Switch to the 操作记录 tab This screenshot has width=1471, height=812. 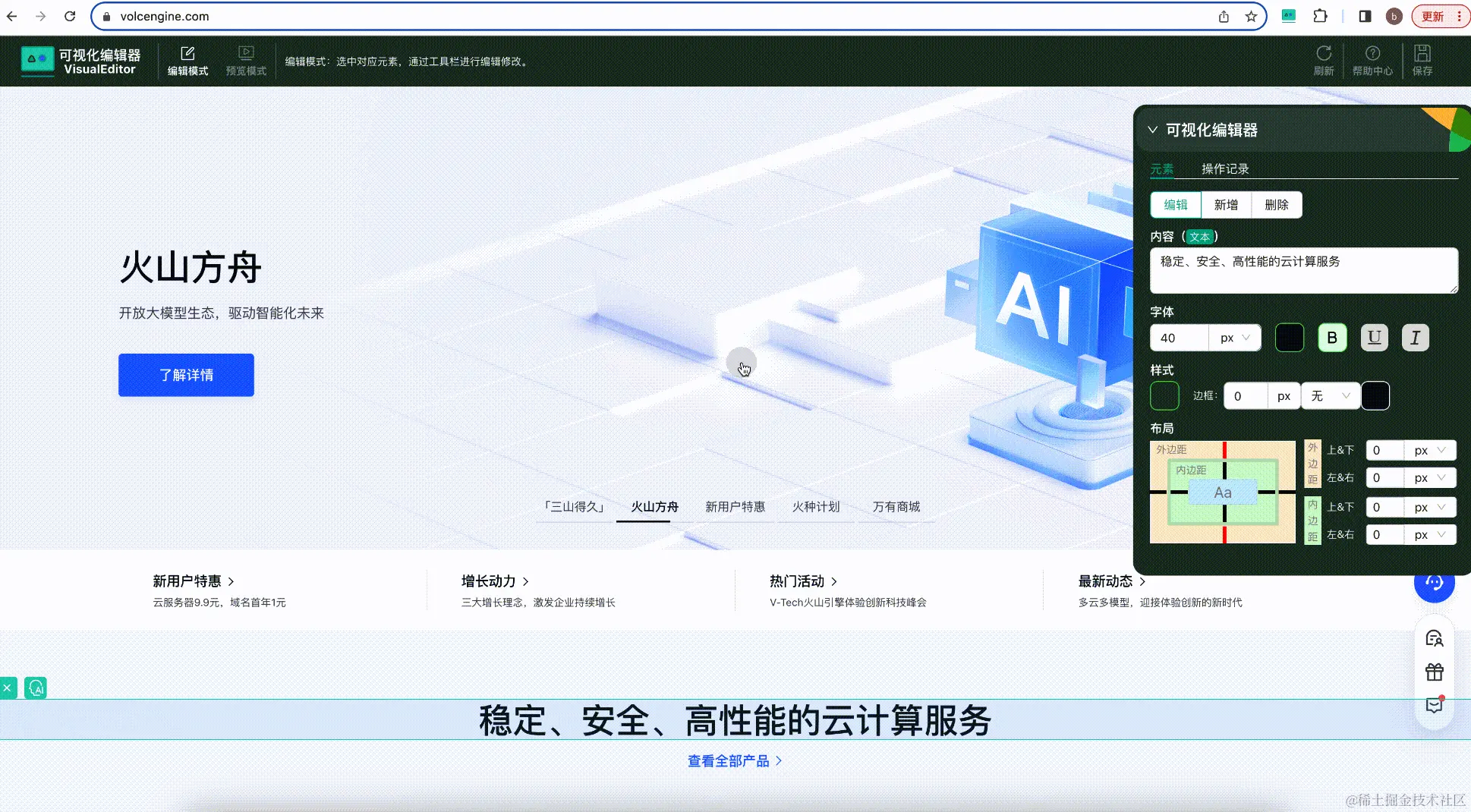coord(1224,168)
